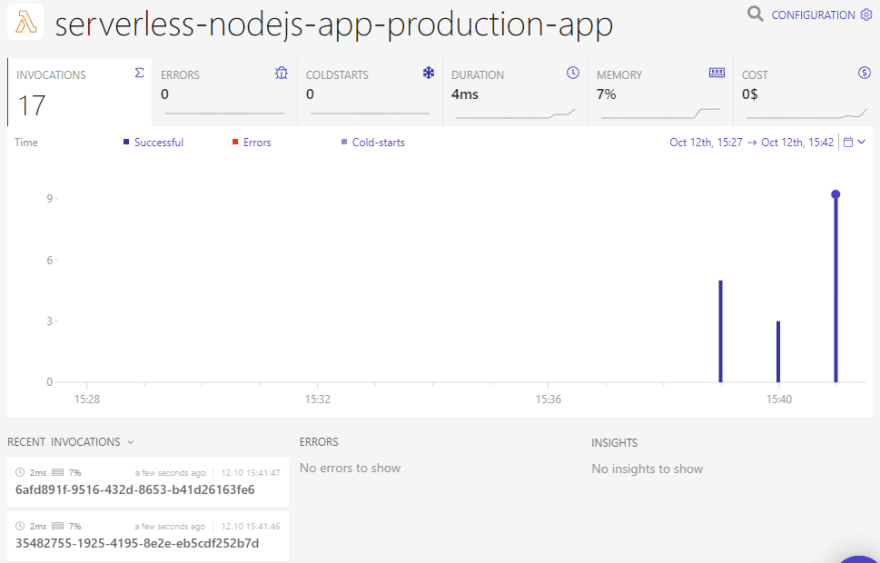This screenshot has width=880, height=563.
Task: Click the INSIGHTS section heading
Action: coord(615,443)
